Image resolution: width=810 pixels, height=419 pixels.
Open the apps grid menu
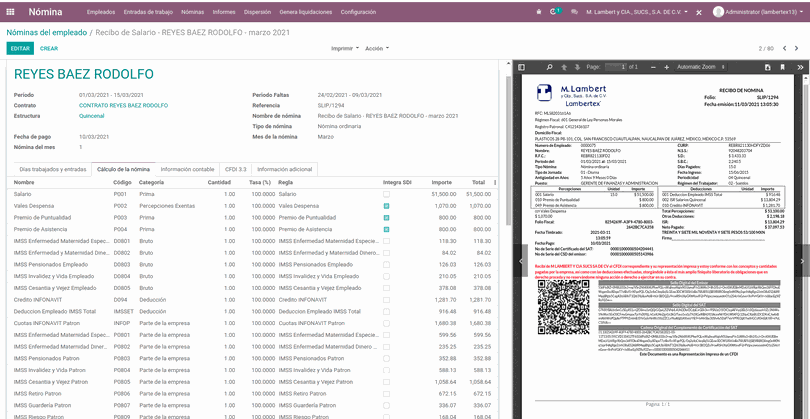(x=12, y=12)
